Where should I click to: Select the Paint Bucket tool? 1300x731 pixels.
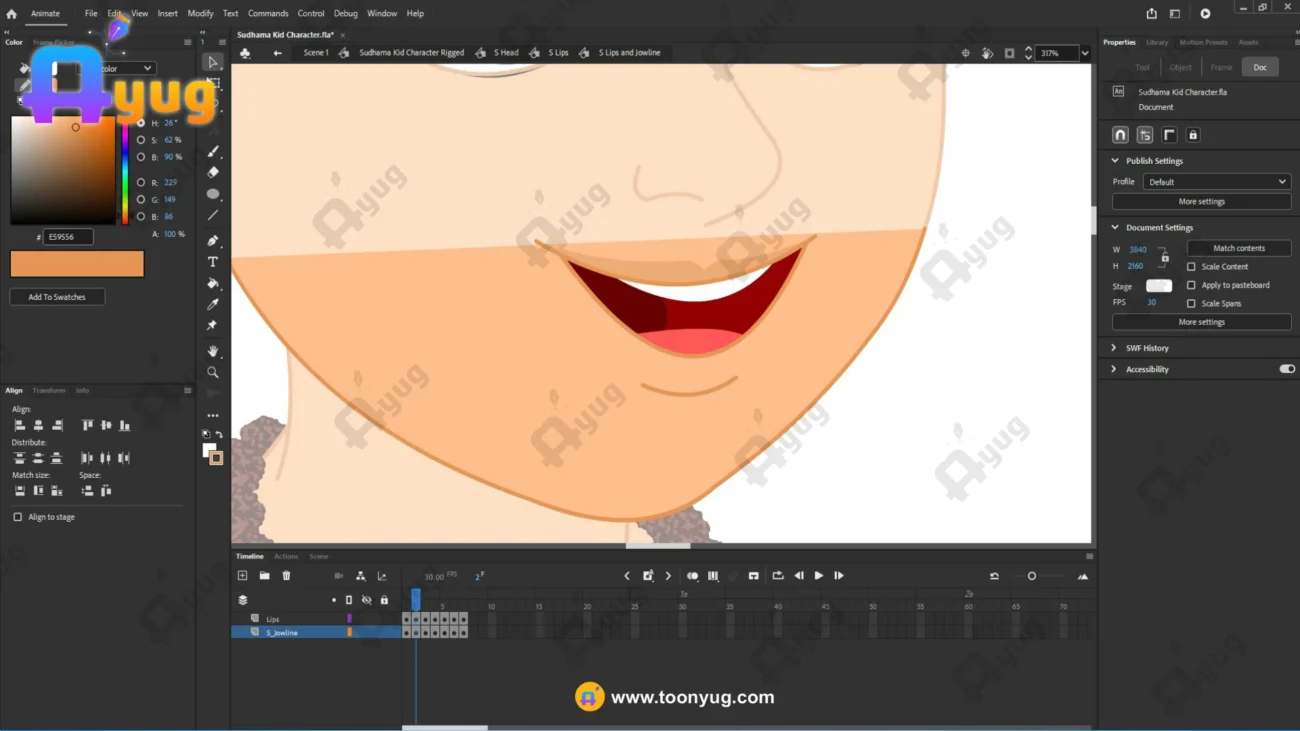coord(213,283)
